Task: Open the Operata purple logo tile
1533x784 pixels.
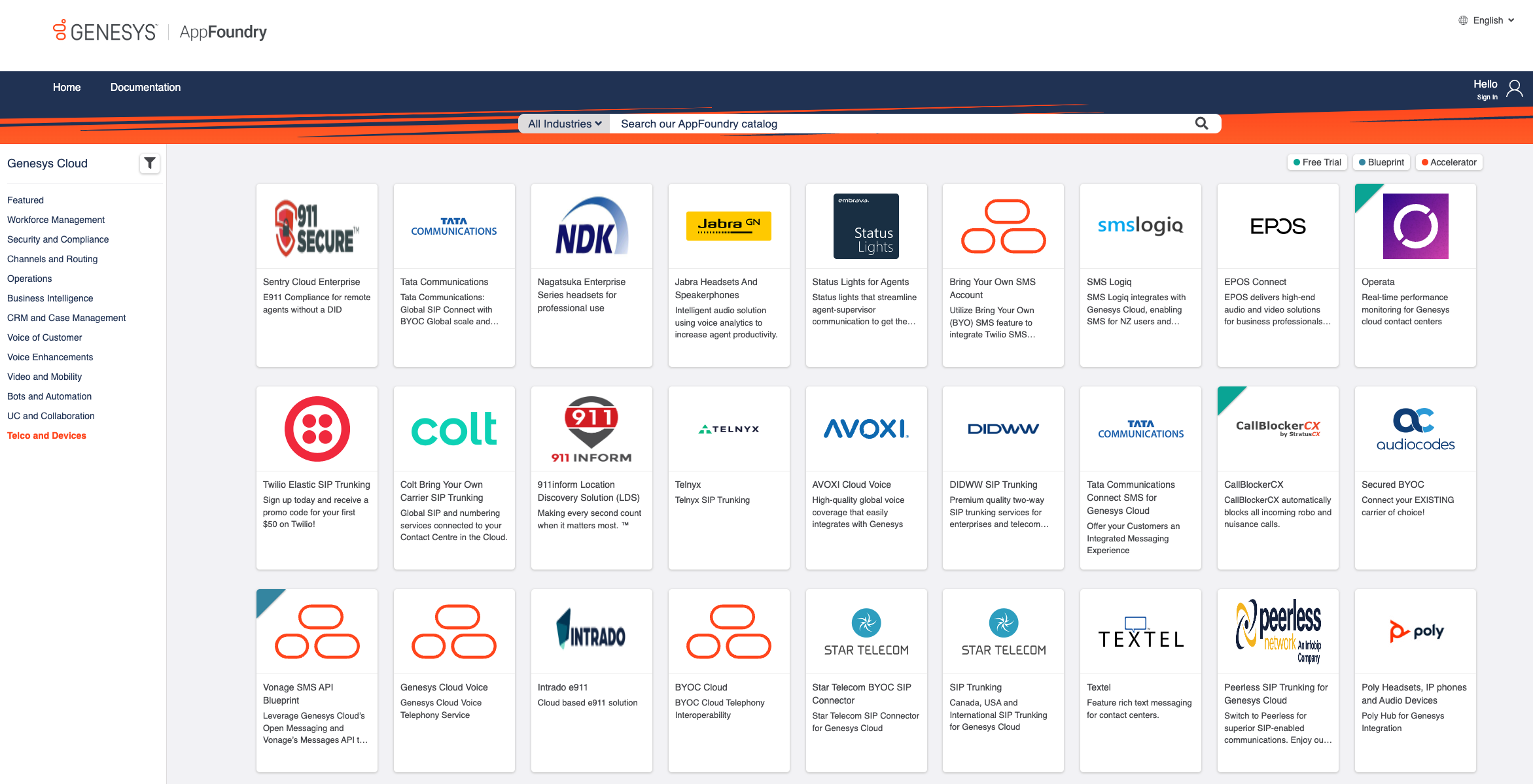Action: pyautogui.click(x=1415, y=226)
